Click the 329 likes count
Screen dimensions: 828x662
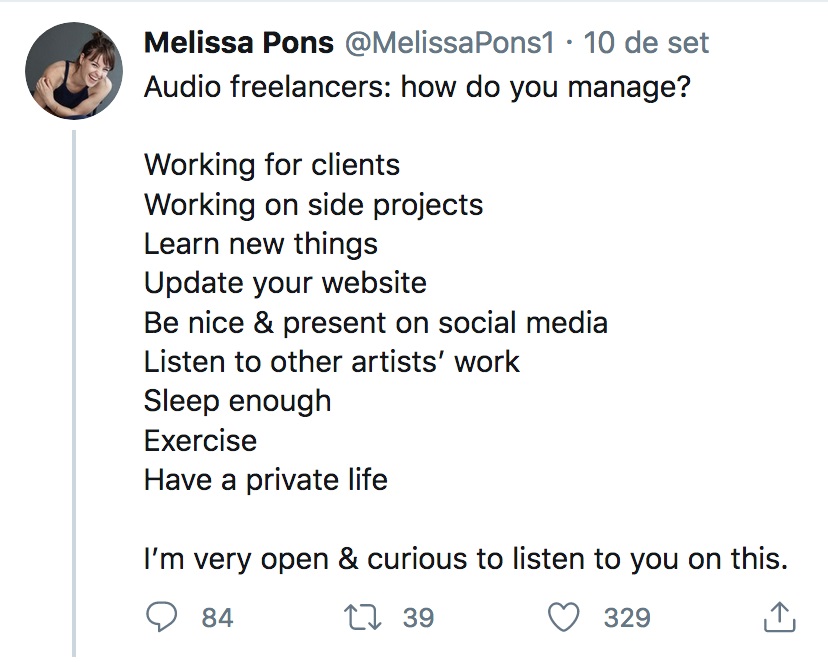626,618
